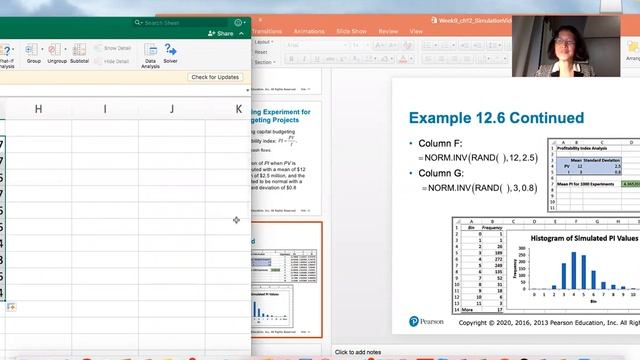Toggle Underline in PowerPoint ribbon
The image size is (640, 360).
pos(317,60)
